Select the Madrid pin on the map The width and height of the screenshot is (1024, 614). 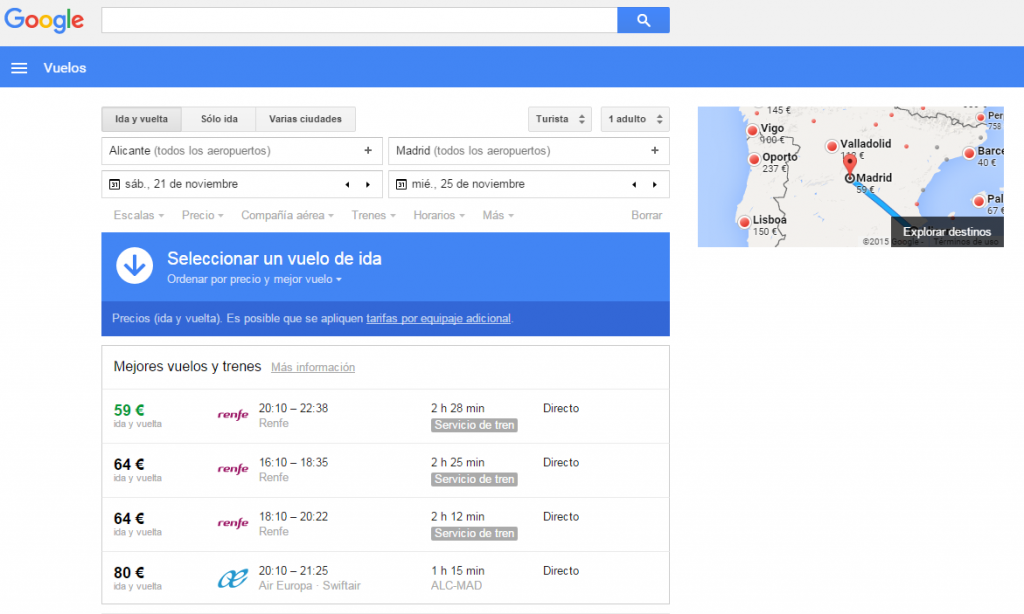848,168
